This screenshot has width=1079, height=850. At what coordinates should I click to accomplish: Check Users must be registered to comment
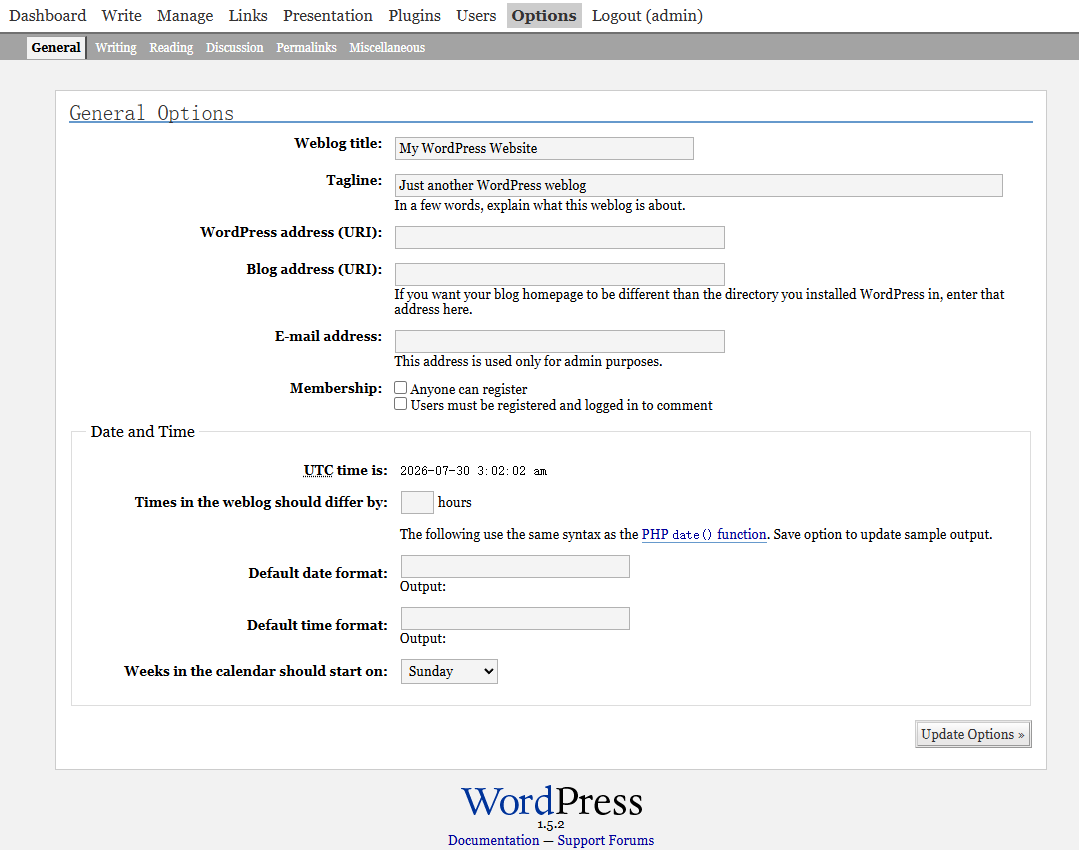(x=400, y=404)
